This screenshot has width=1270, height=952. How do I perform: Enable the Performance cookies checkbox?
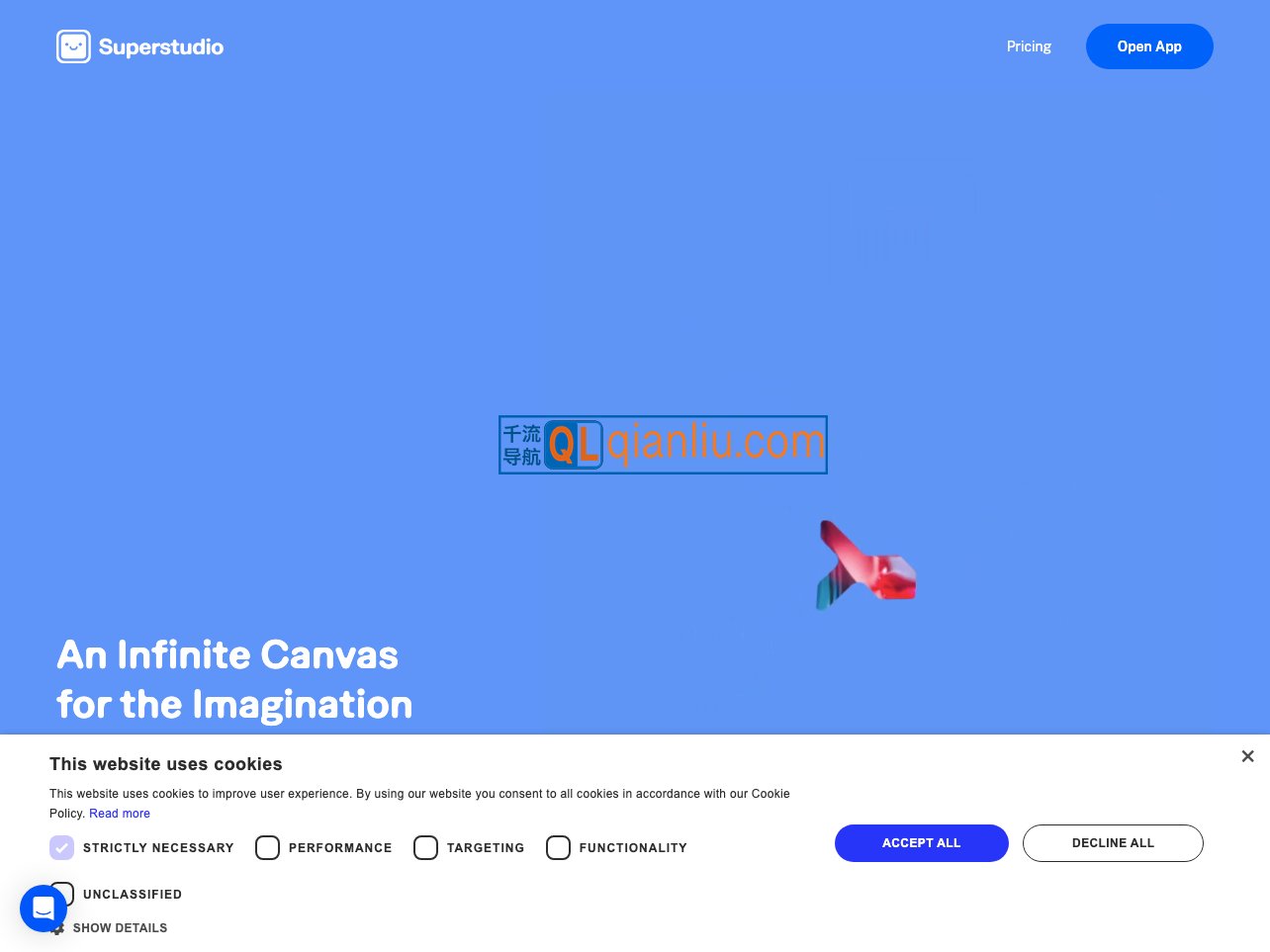coord(267,847)
